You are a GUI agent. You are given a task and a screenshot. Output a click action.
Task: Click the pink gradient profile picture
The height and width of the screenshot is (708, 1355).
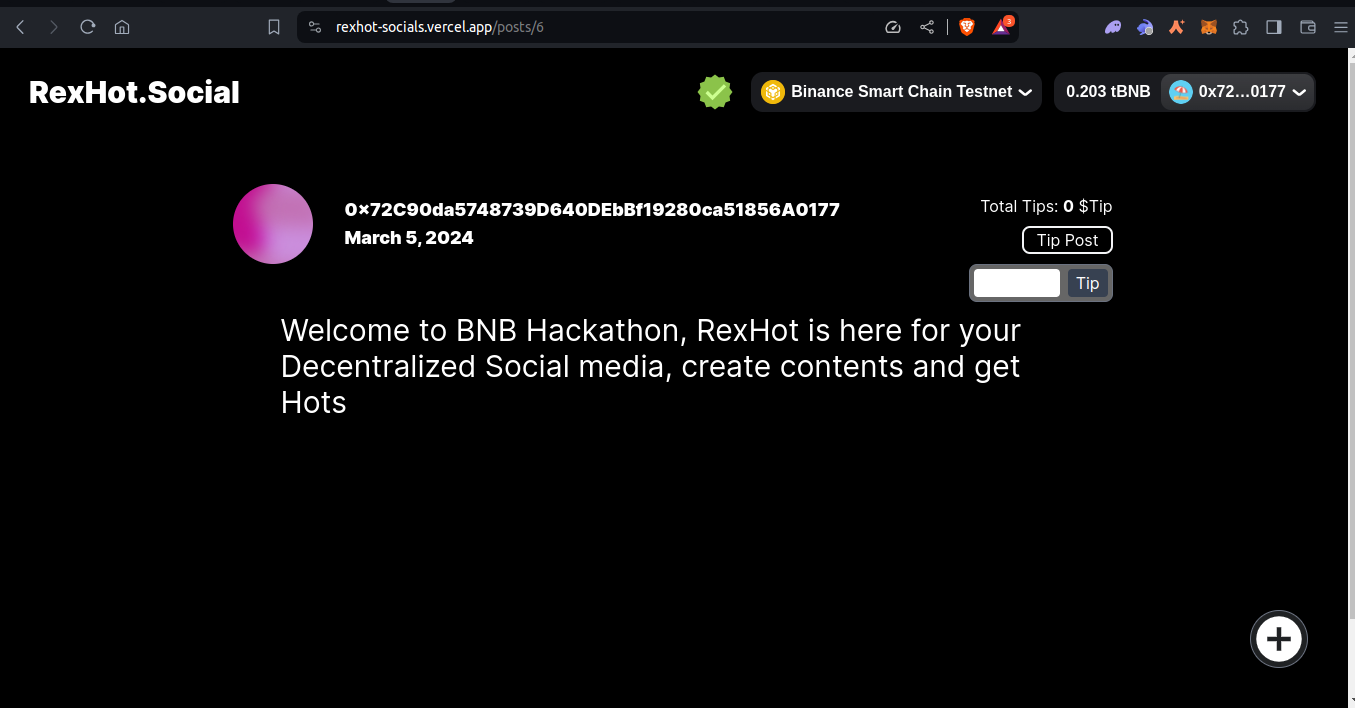[273, 224]
